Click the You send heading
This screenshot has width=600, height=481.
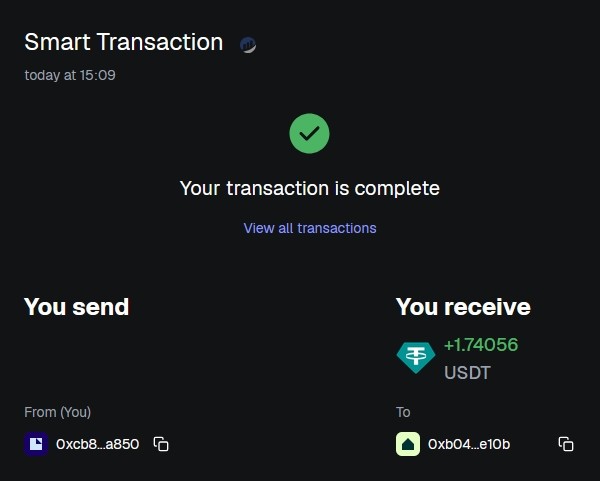[77, 307]
